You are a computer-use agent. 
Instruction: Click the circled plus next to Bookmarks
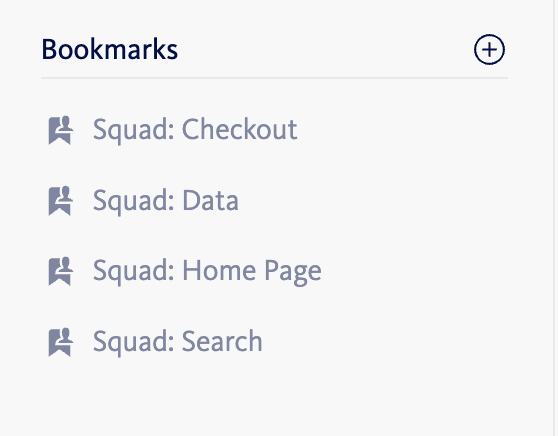[489, 49]
